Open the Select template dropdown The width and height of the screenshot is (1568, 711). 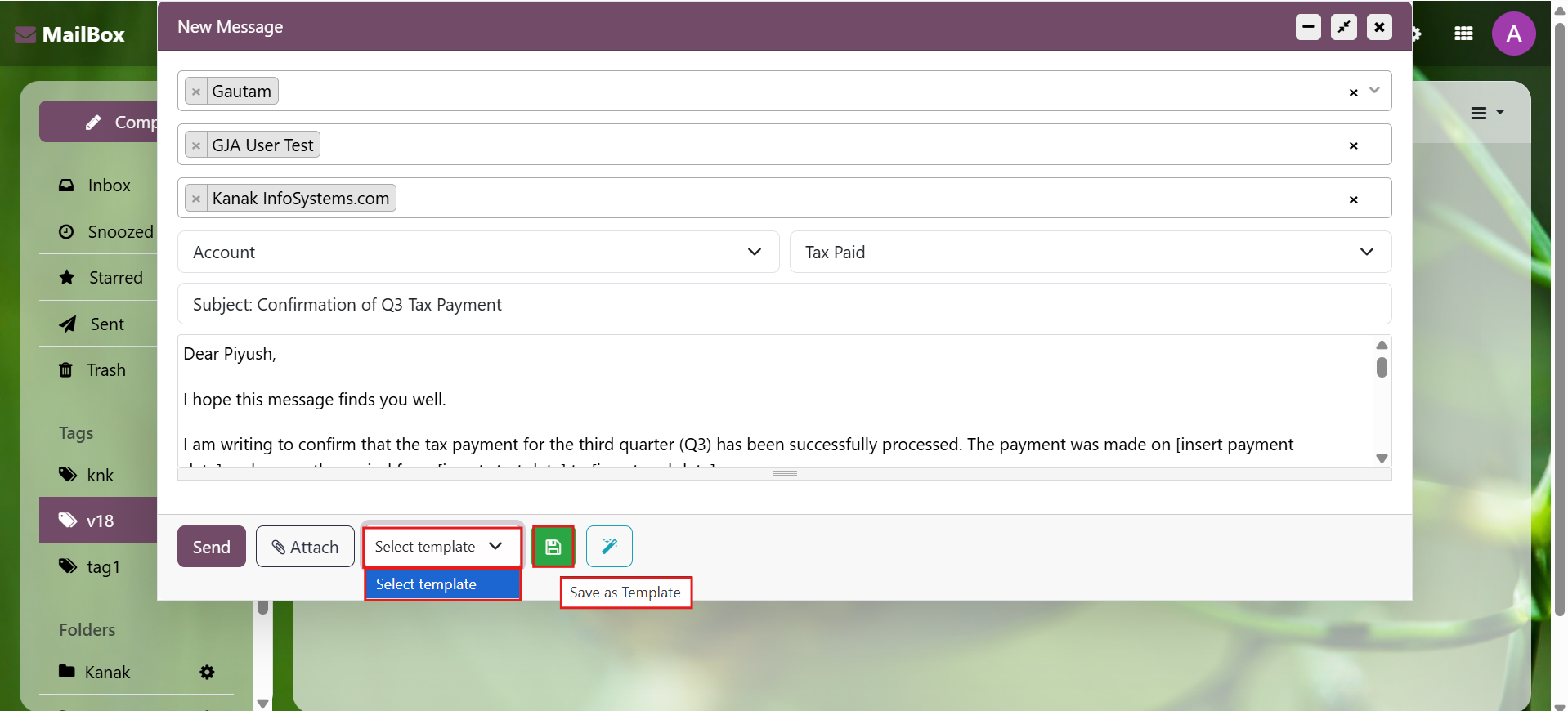pos(441,547)
